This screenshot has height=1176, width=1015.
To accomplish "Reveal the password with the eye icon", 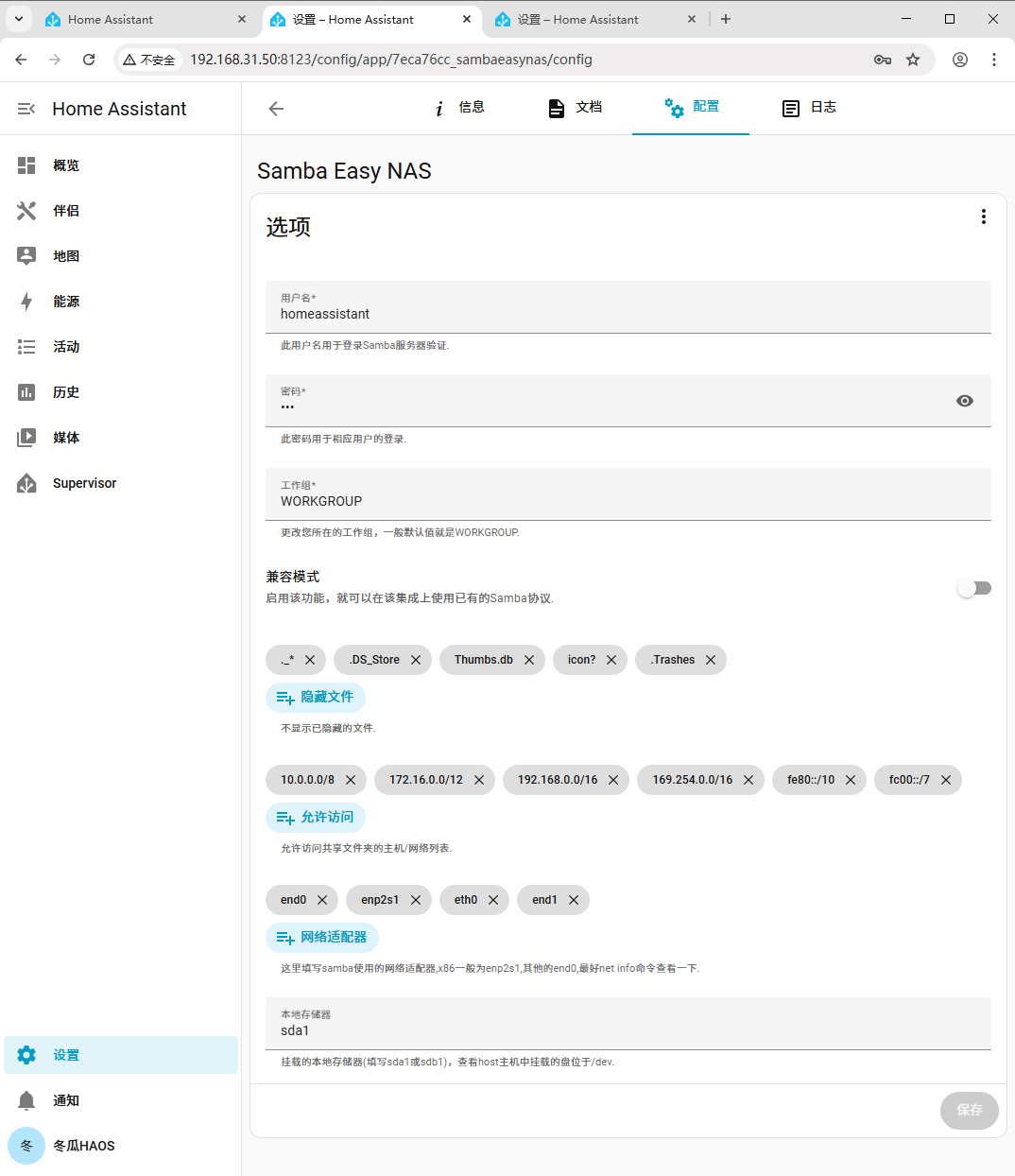I will pyautogui.click(x=965, y=401).
